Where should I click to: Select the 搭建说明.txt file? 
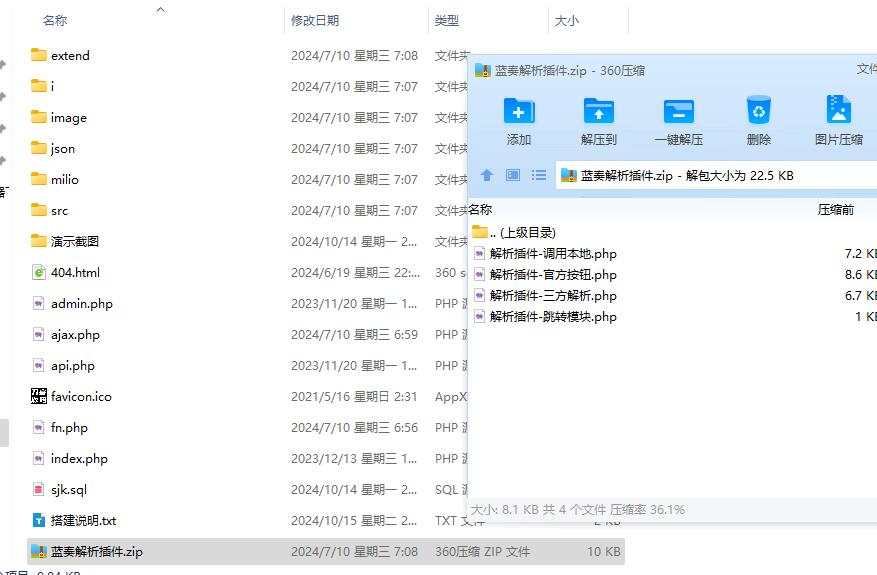pos(83,520)
